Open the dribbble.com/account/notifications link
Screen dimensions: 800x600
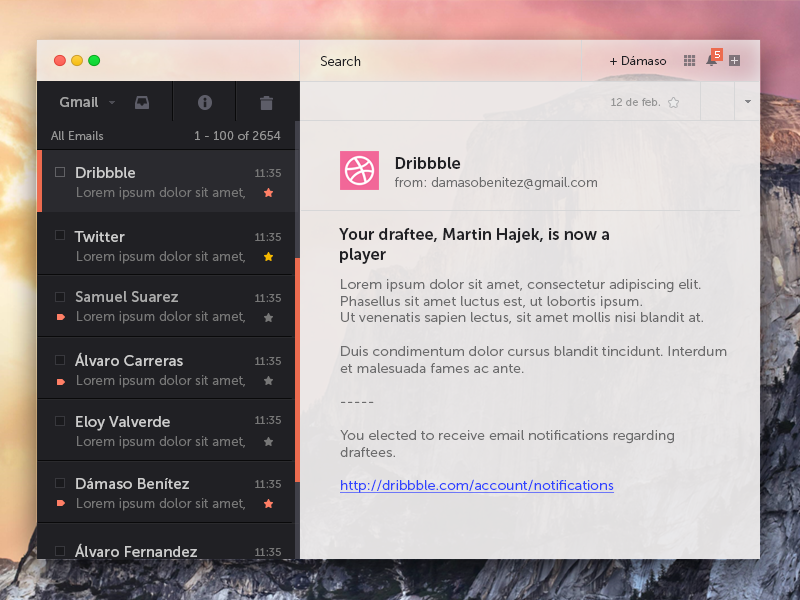(x=477, y=485)
